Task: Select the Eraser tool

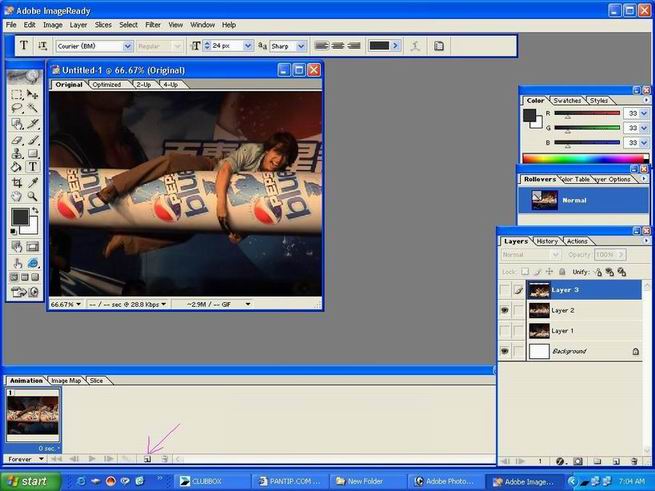Action: (17, 140)
